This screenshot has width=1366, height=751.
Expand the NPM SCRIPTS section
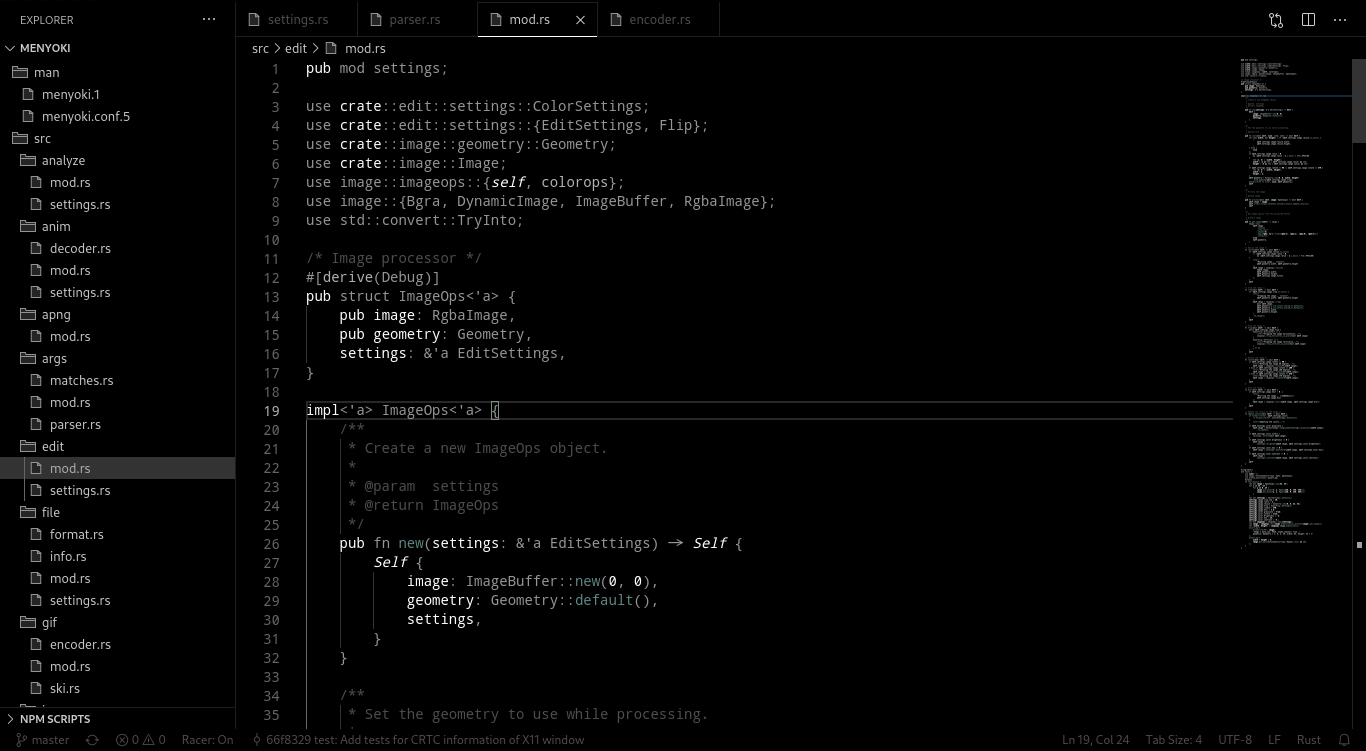click(117, 718)
